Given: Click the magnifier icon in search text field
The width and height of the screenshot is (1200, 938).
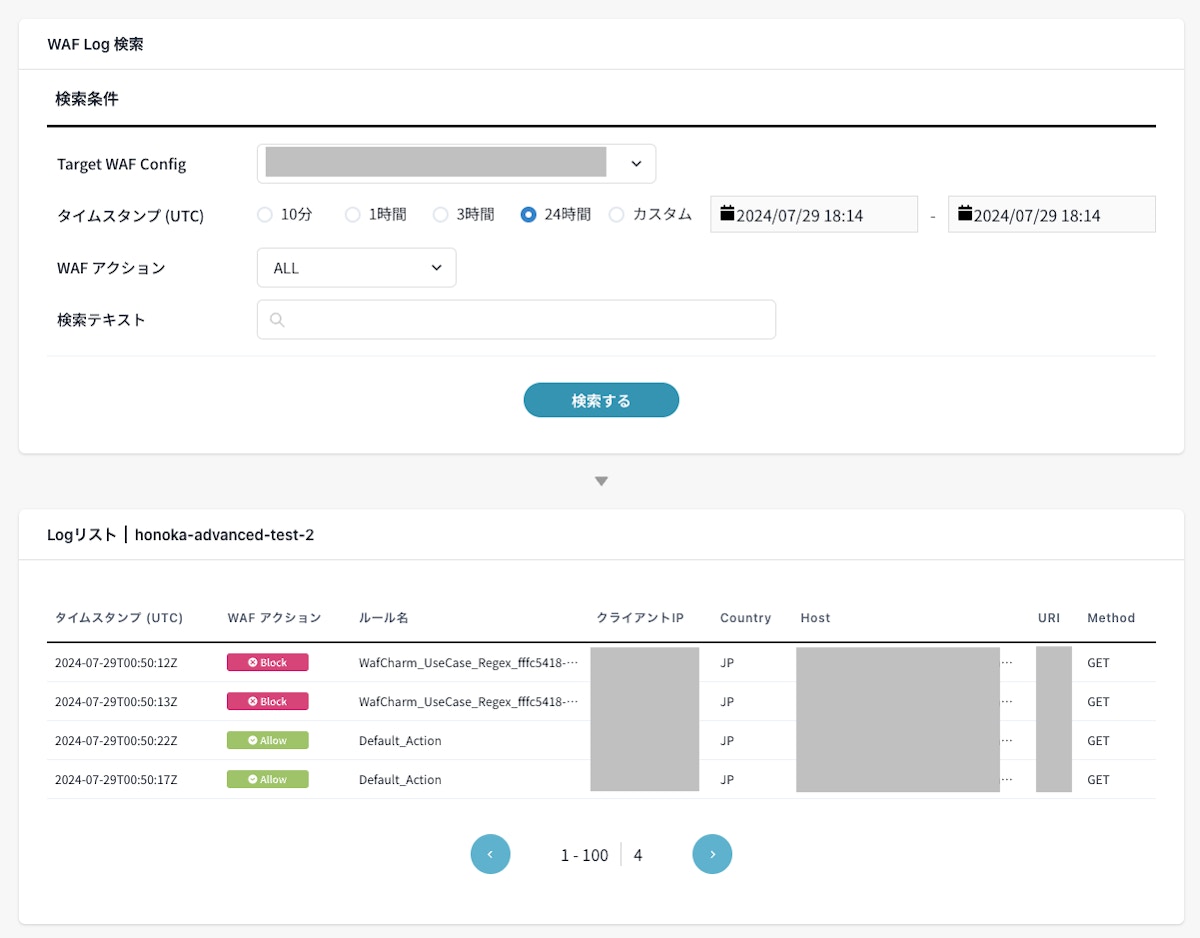Looking at the screenshot, I should 277,320.
